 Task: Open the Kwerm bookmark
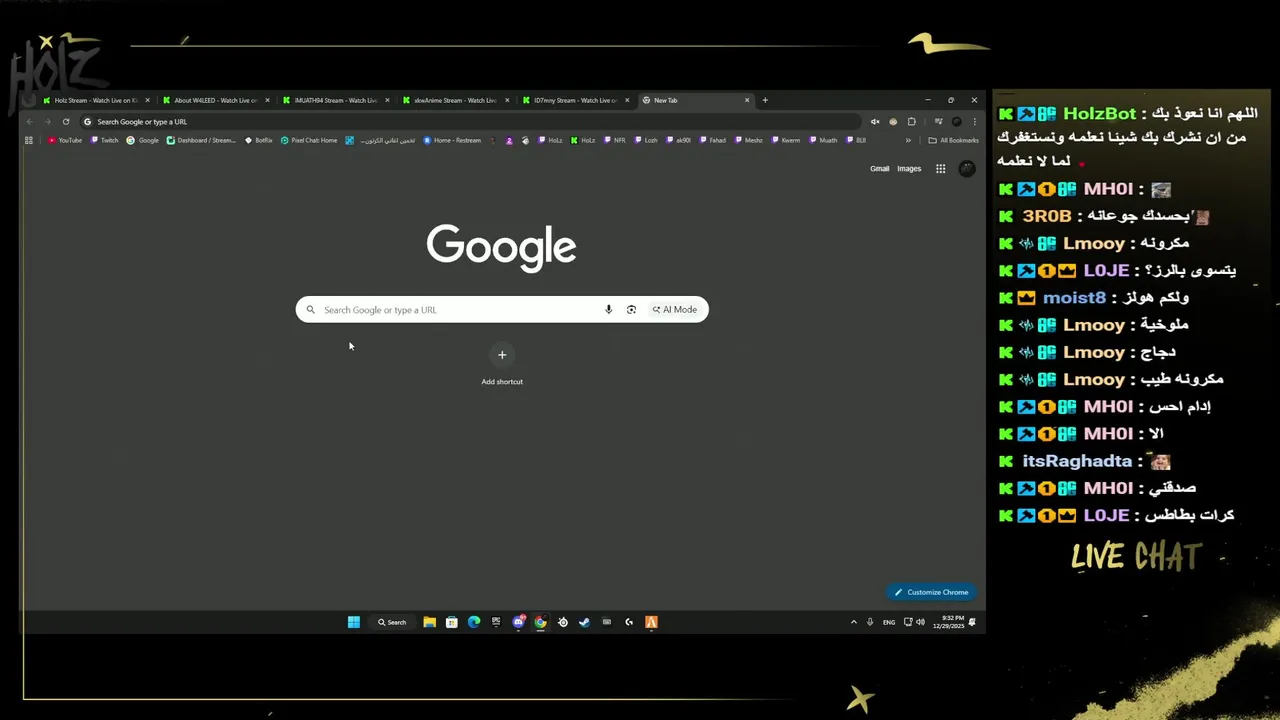pyautogui.click(x=785, y=141)
